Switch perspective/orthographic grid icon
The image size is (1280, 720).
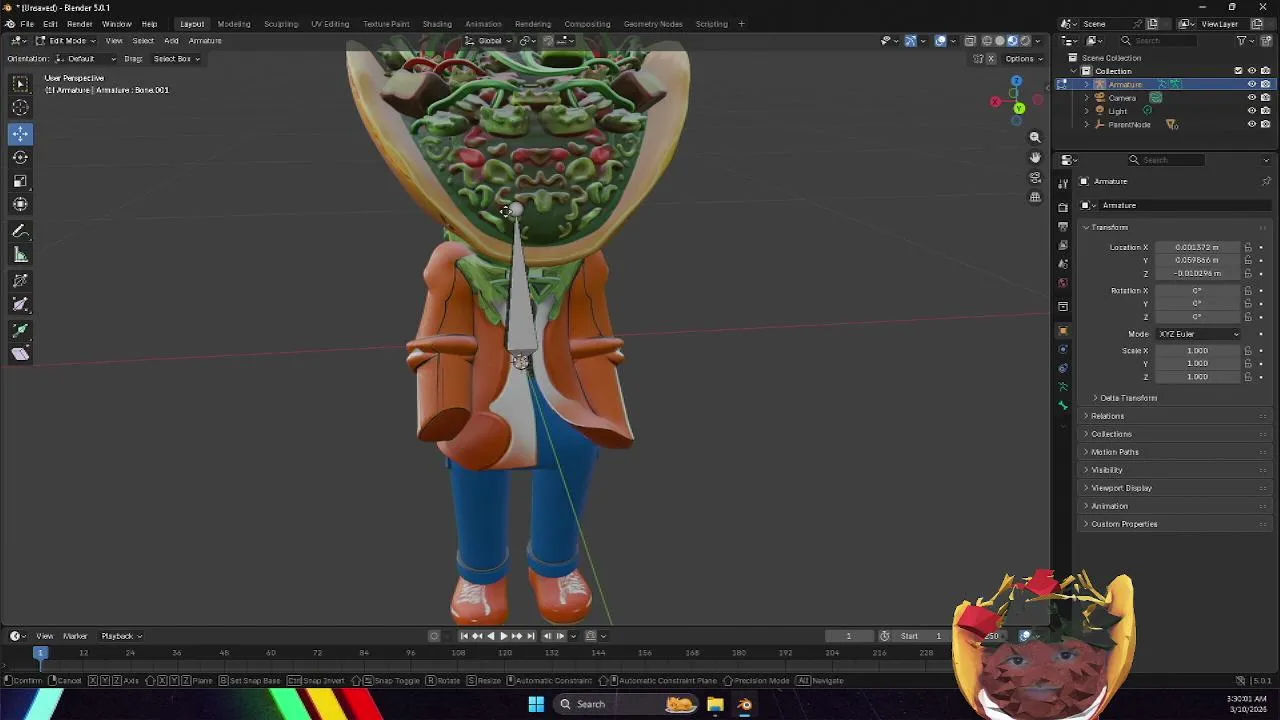coord(1035,197)
